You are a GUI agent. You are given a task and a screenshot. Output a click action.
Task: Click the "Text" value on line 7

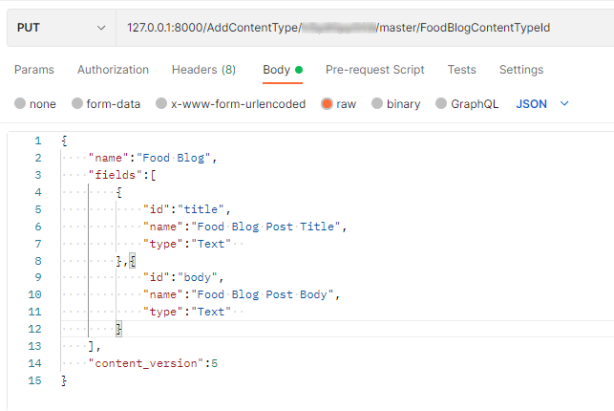point(211,244)
